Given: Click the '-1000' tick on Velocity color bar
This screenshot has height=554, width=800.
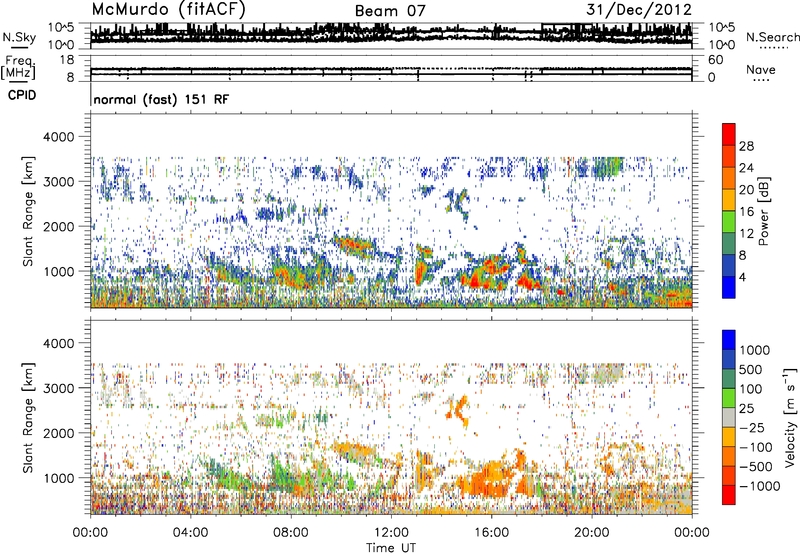Looking at the screenshot, I should coord(760,486).
